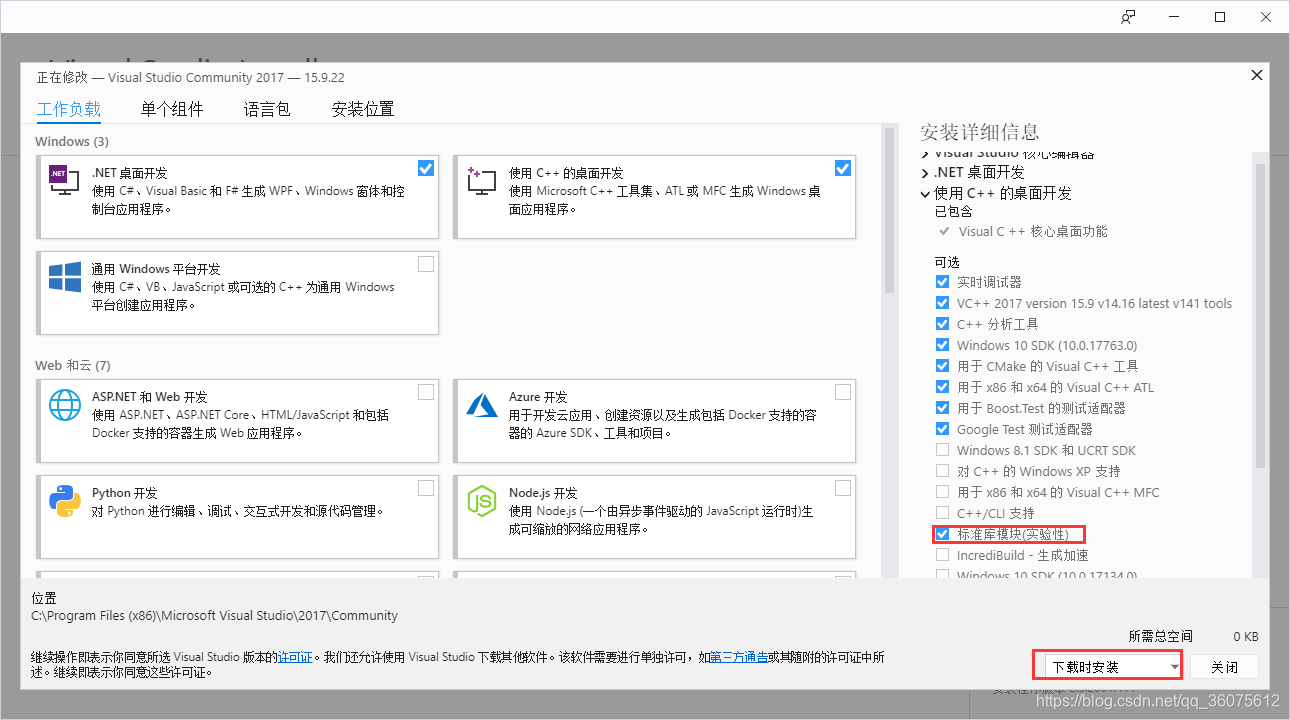Click the Node.js 开发 hexagon icon

click(481, 500)
